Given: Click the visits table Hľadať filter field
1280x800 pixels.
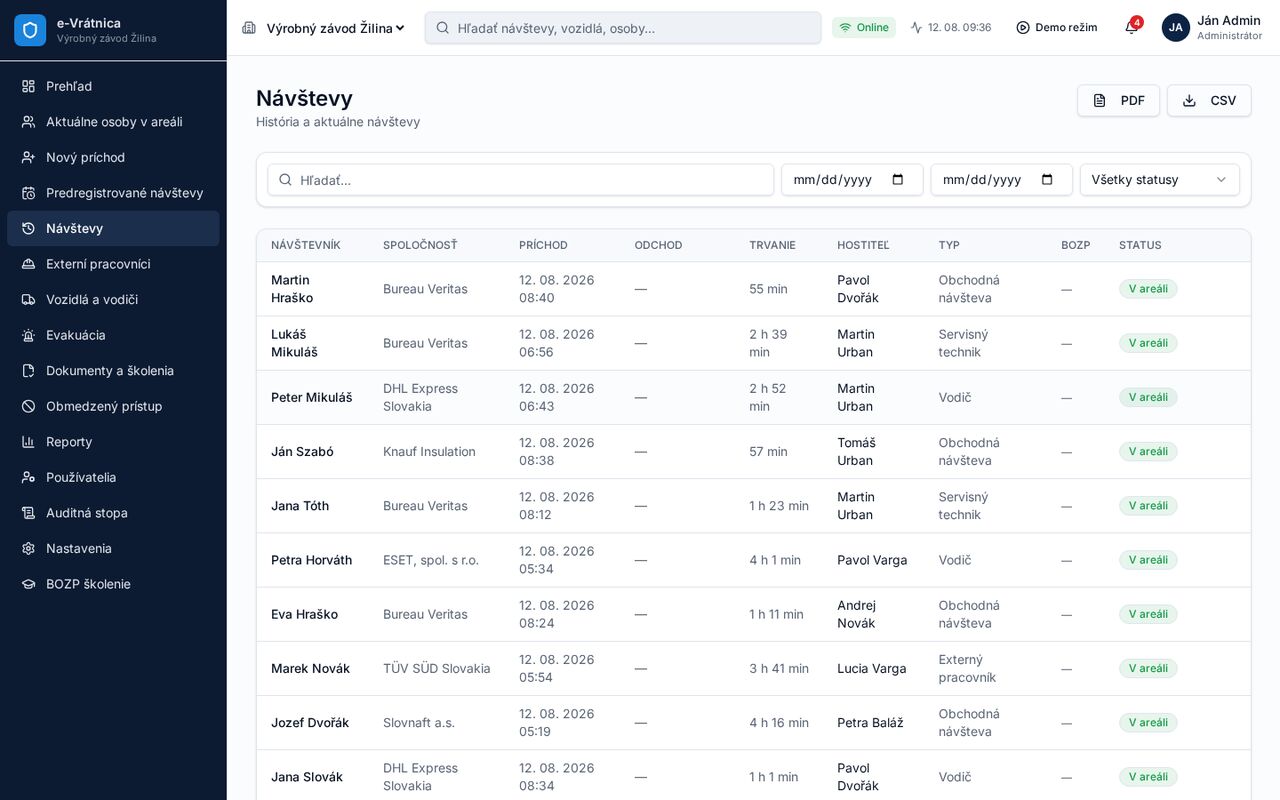Looking at the screenshot, I should 521,180.
